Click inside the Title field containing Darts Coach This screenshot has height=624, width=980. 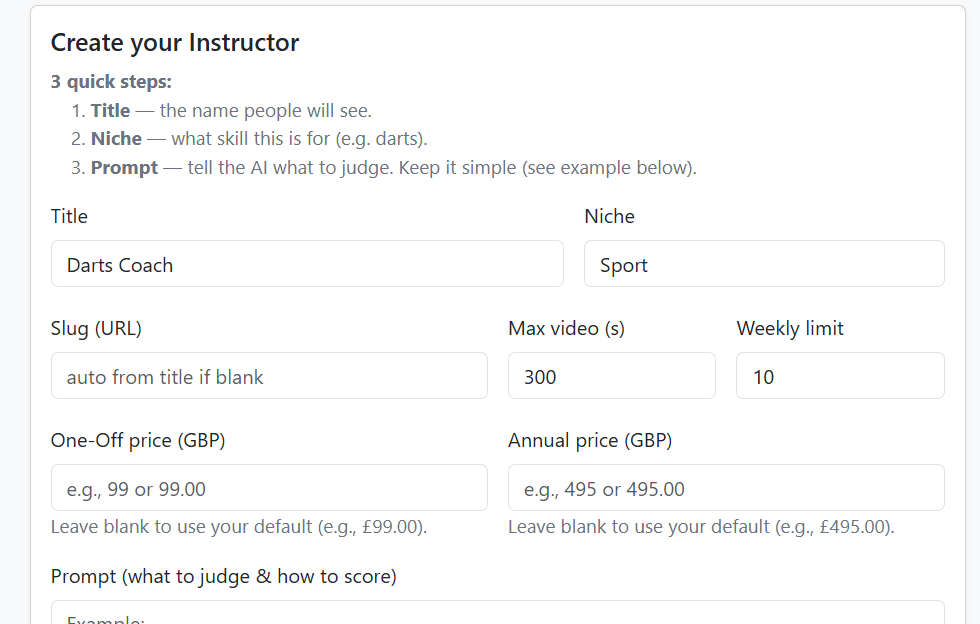click(307, 264)
